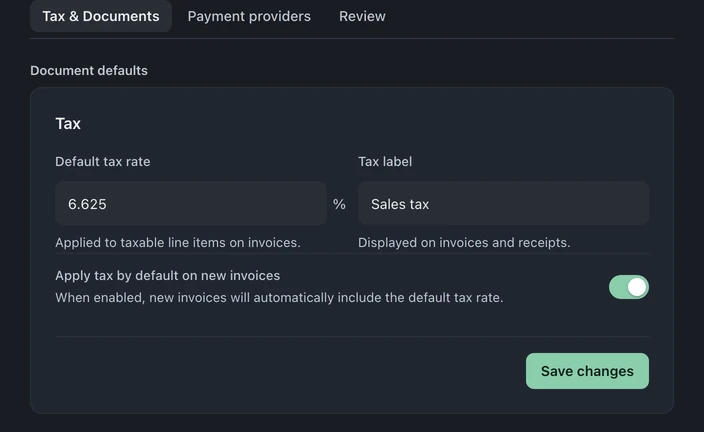Open the Payment providers tab

pos(249,16)
